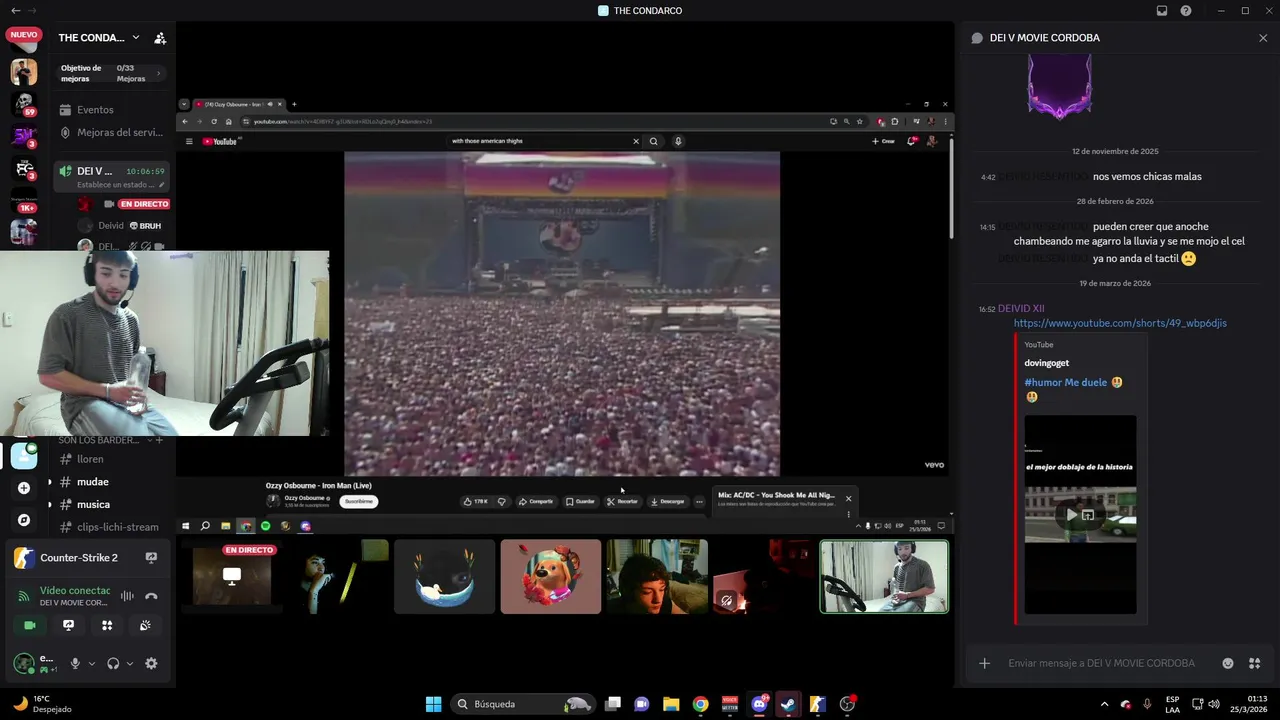1280x720 pixels.
Task: Open the soundboard button
Action: [x=145, y=625]
